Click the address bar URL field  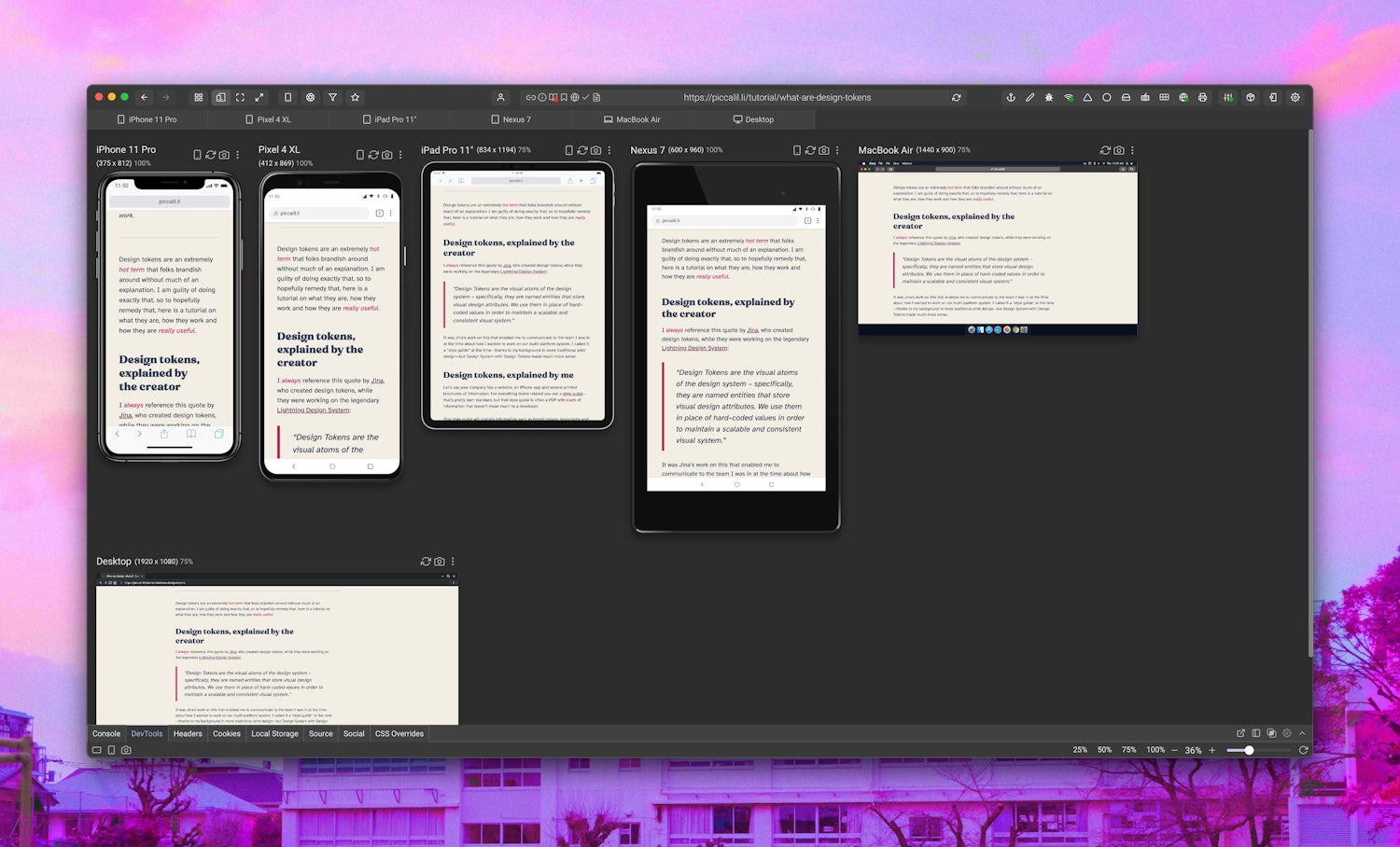point(777,97)
